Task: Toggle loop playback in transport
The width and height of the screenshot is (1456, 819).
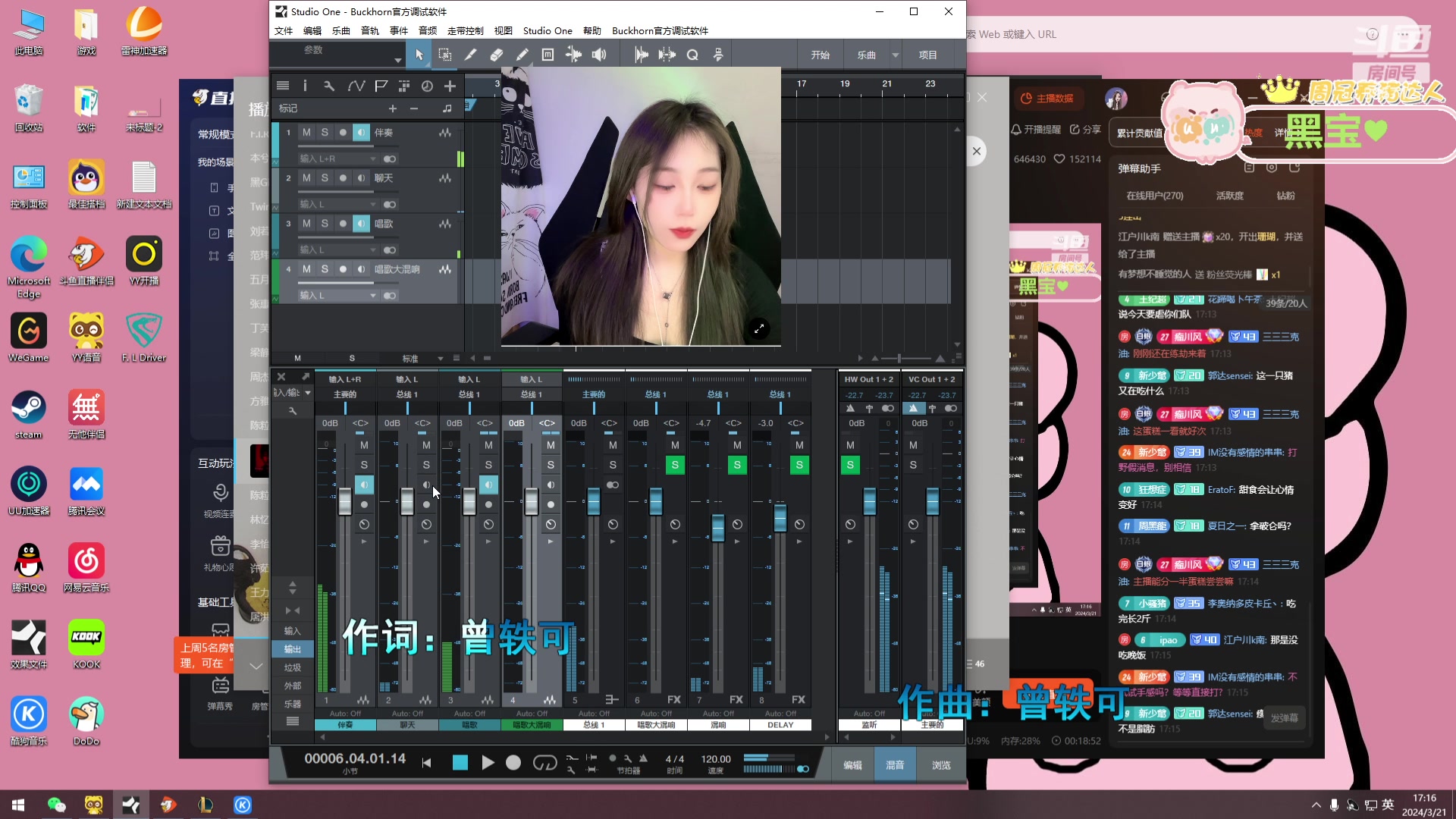Action: (544, 763)
